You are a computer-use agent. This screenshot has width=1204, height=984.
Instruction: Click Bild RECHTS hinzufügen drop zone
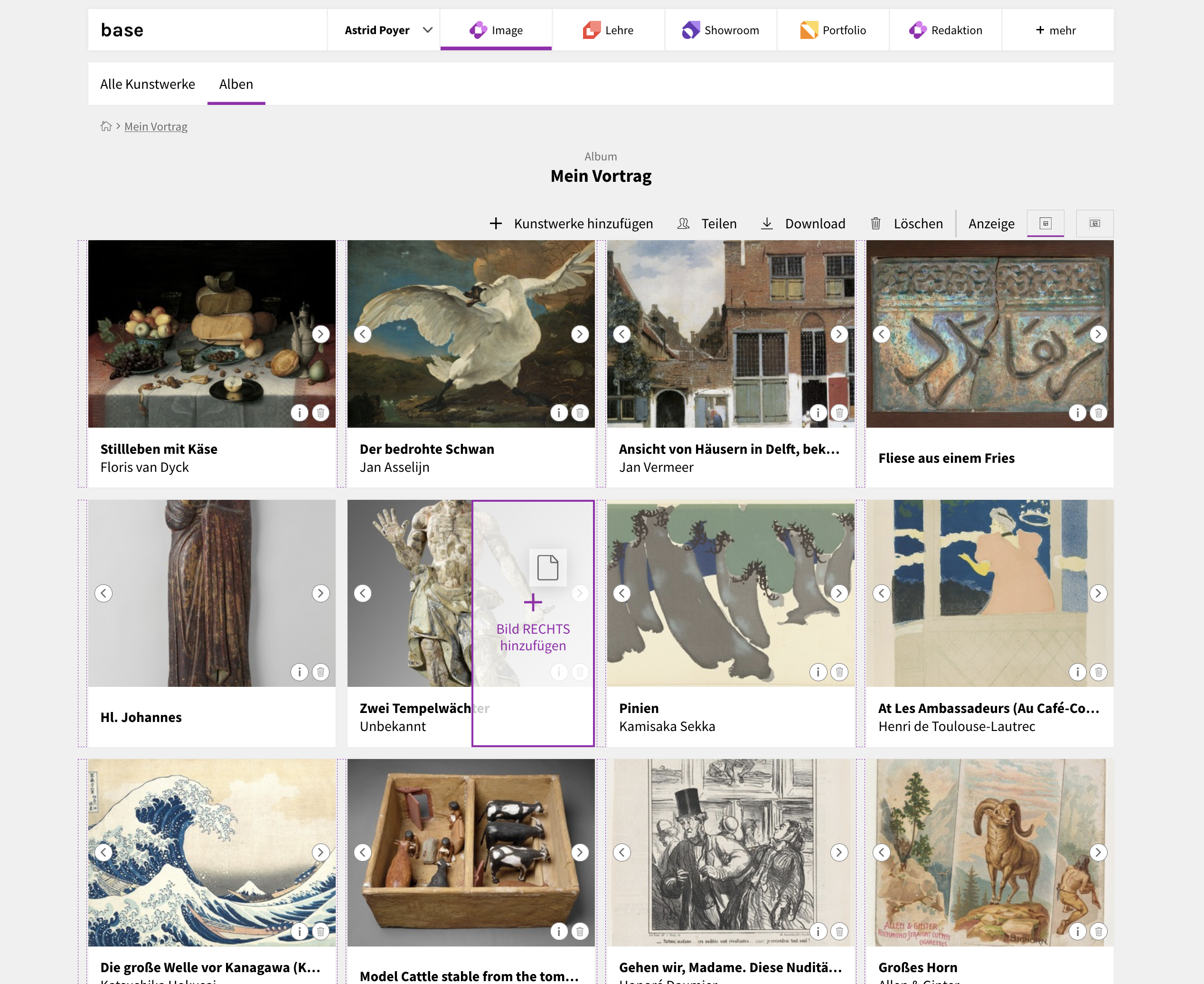[x=534, y=623]
